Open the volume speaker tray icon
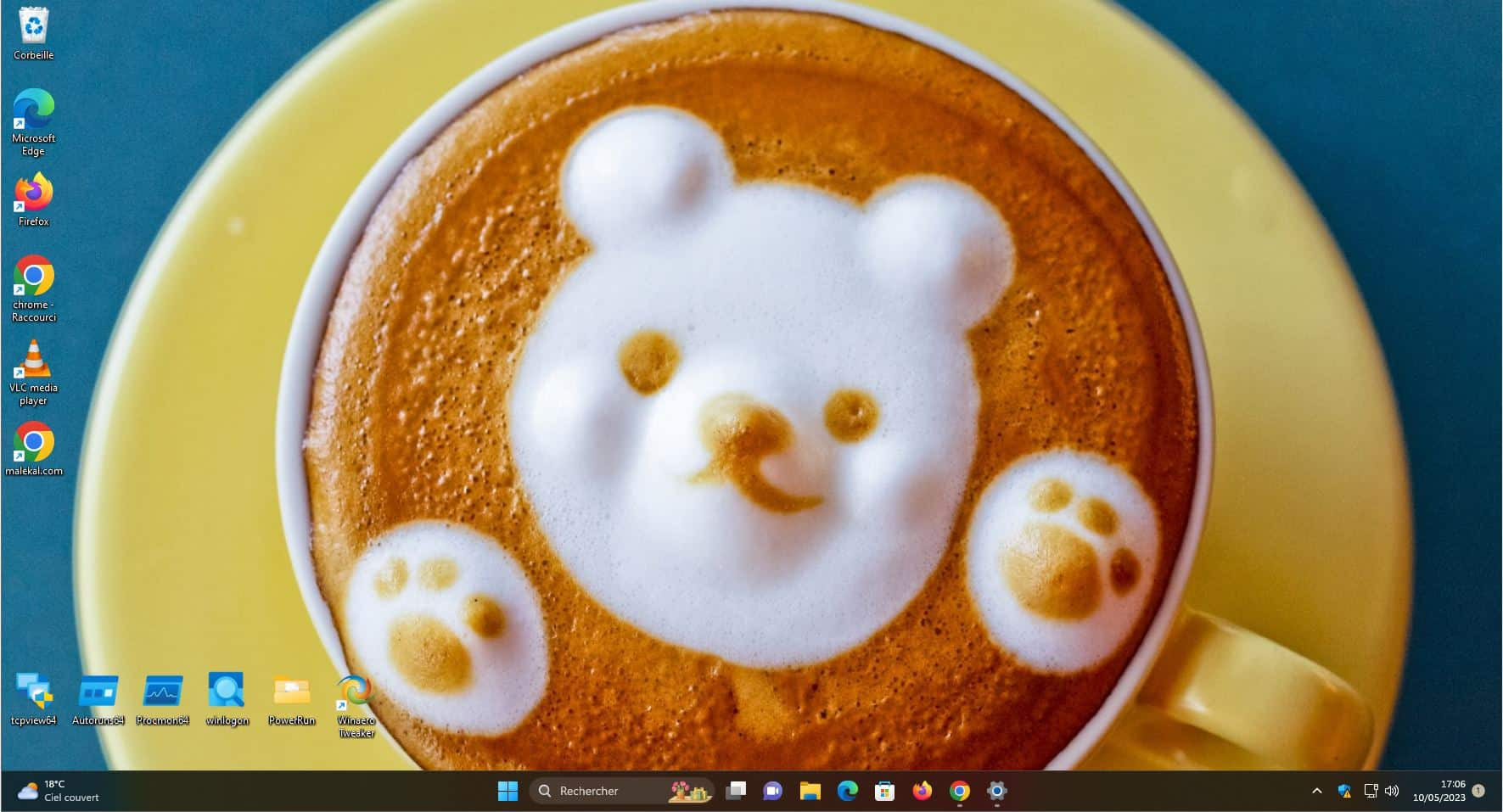 1392,791
